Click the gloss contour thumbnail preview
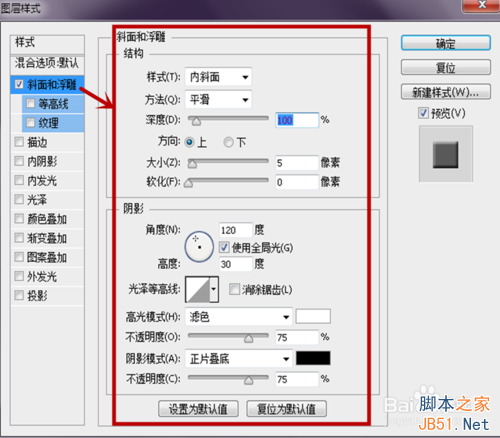Viewport: 500px width, 438px height. coord(198,289)
